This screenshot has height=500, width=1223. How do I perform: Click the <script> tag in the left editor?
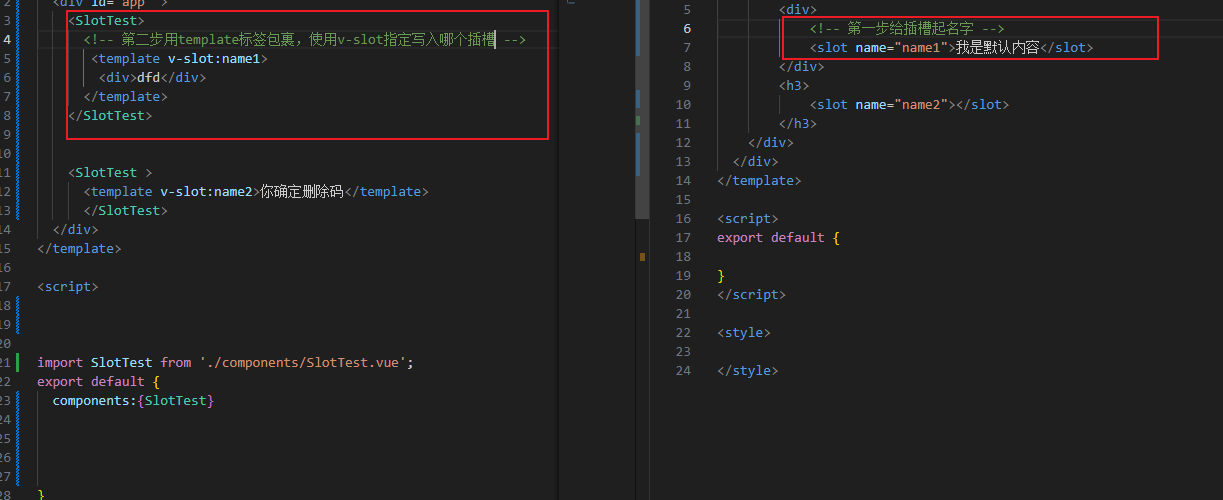[68, 286]
